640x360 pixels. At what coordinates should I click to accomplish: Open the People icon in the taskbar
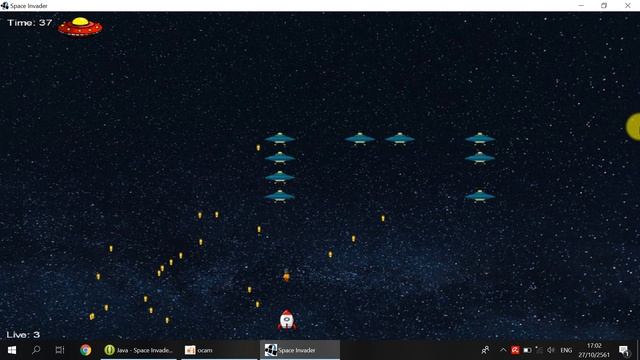485,350
